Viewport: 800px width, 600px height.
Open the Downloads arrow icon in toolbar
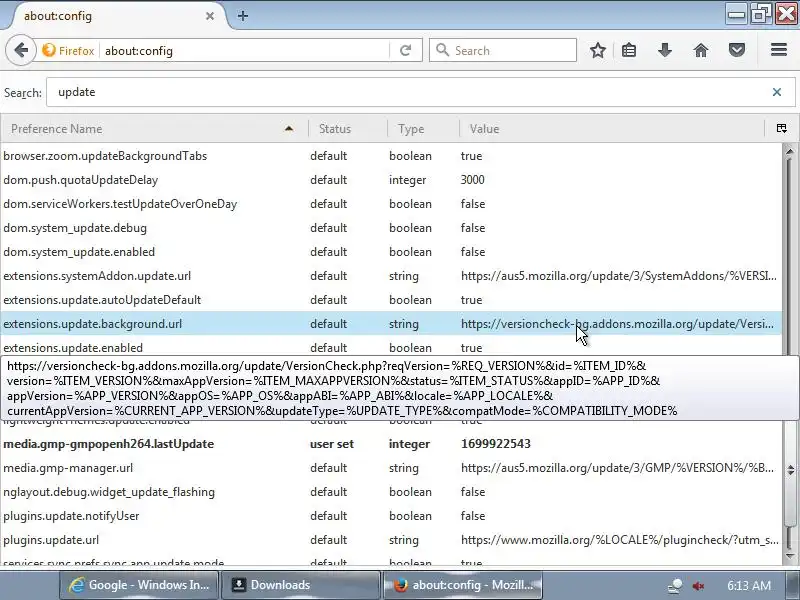pyautogui.click(x=664, y=51)
